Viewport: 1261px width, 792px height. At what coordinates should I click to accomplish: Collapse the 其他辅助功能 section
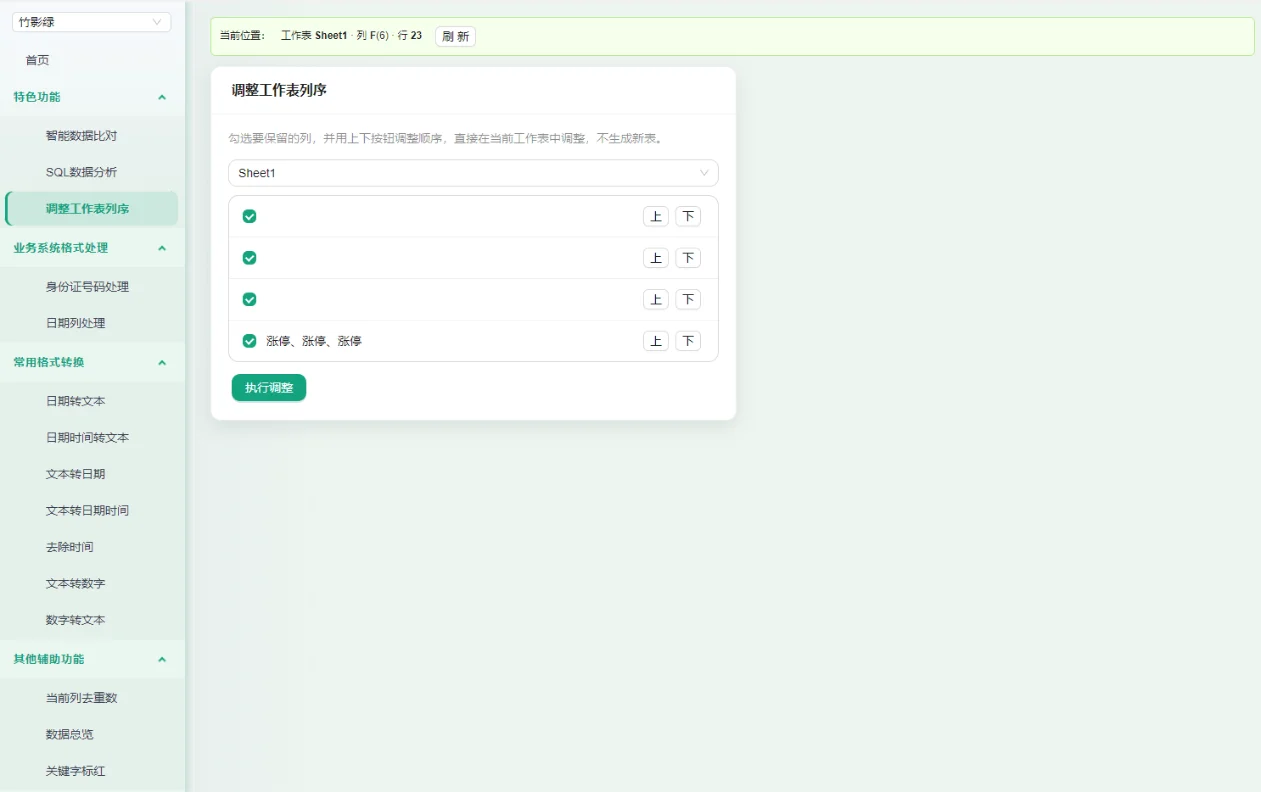[x=92, y=659]
